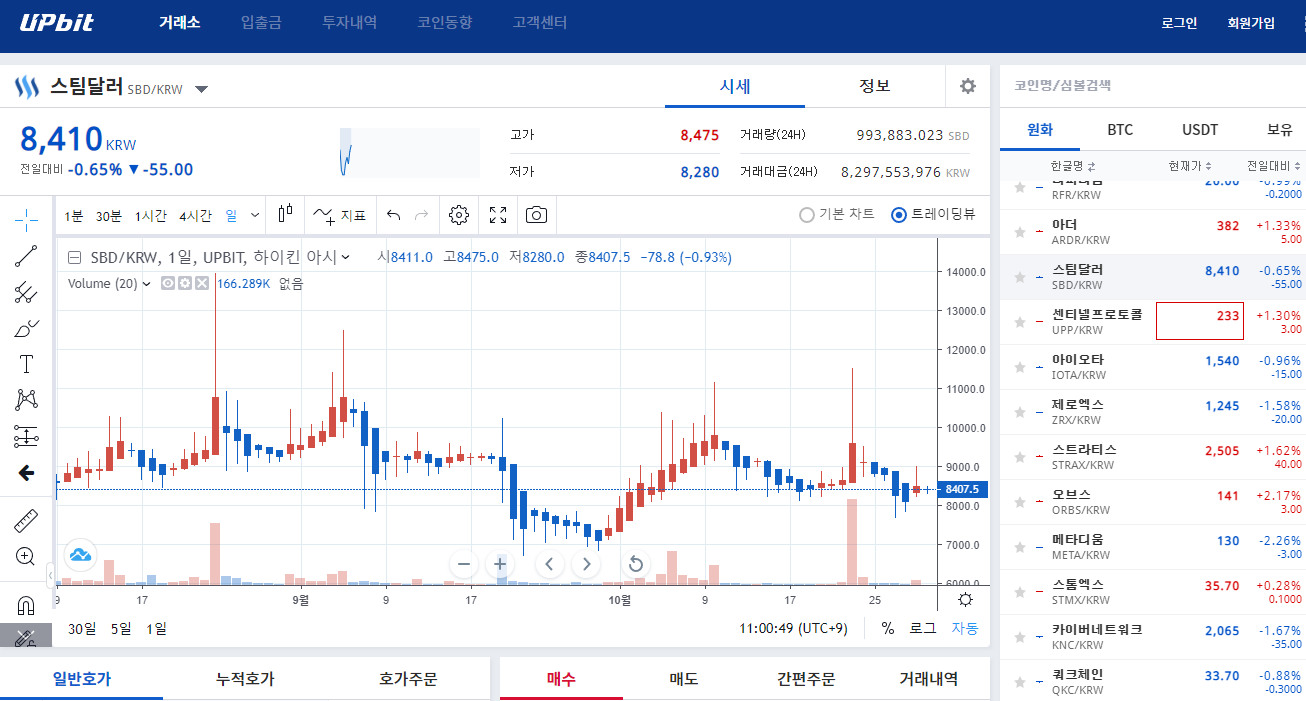
Task: Toggle 로그 logarithmic scale
Action: tap(922, 628)
